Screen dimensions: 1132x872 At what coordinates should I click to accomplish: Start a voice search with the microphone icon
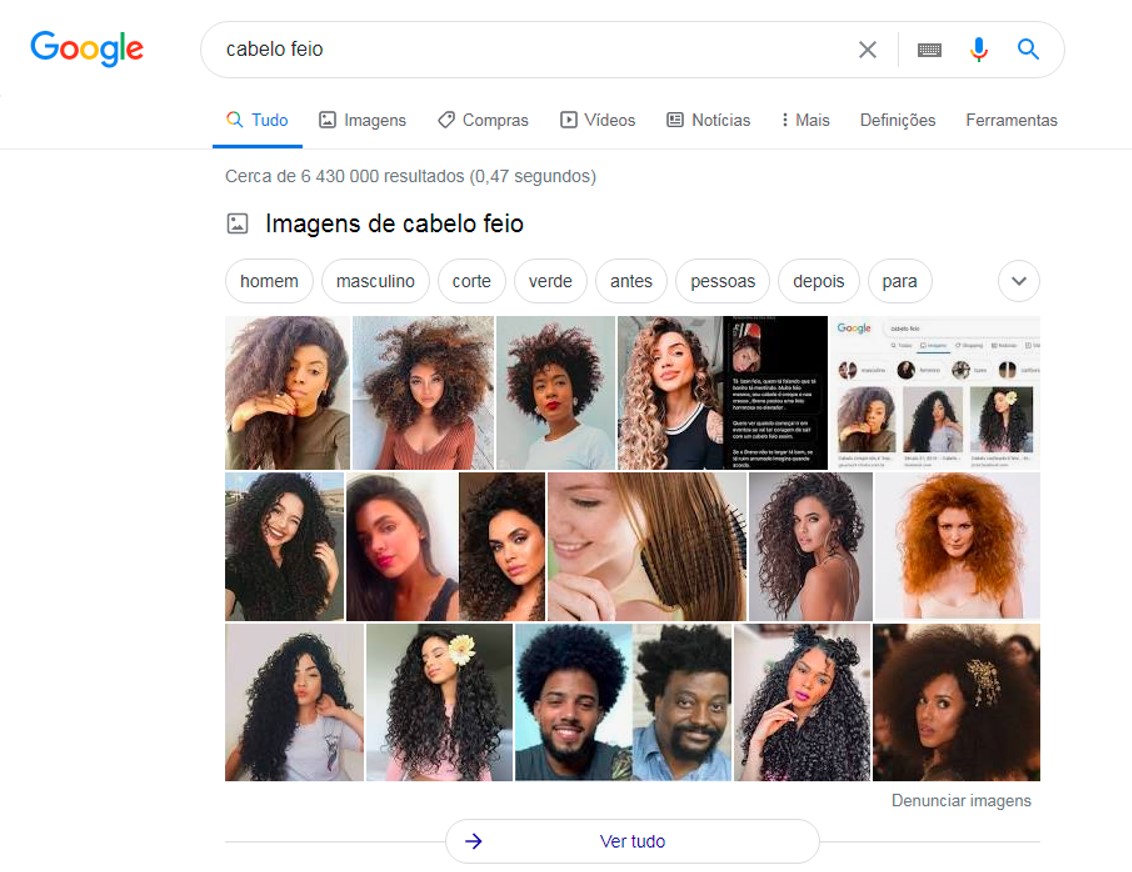[x=978, y=48]
